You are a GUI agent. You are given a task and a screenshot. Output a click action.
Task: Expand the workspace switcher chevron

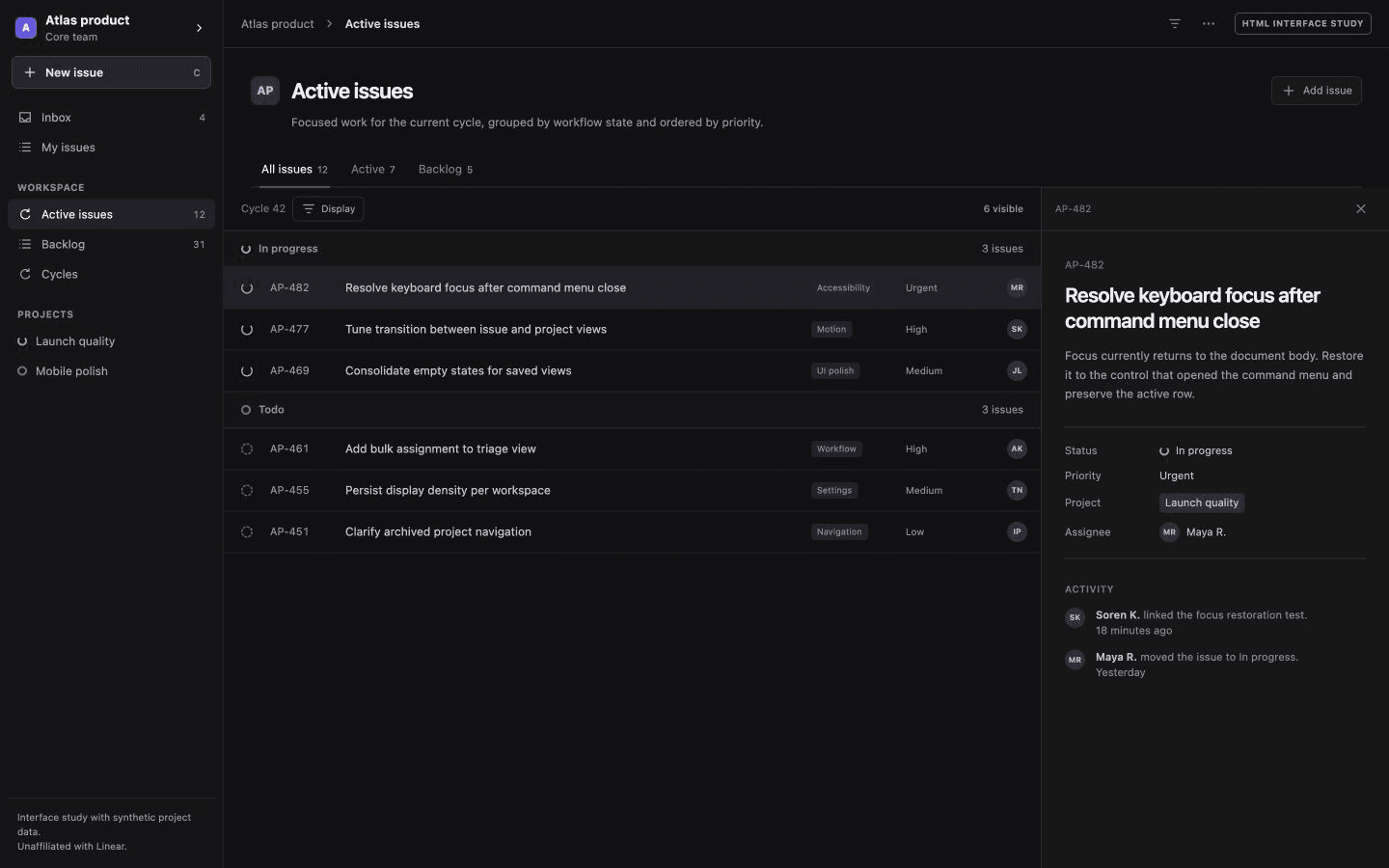coord(200,28)
